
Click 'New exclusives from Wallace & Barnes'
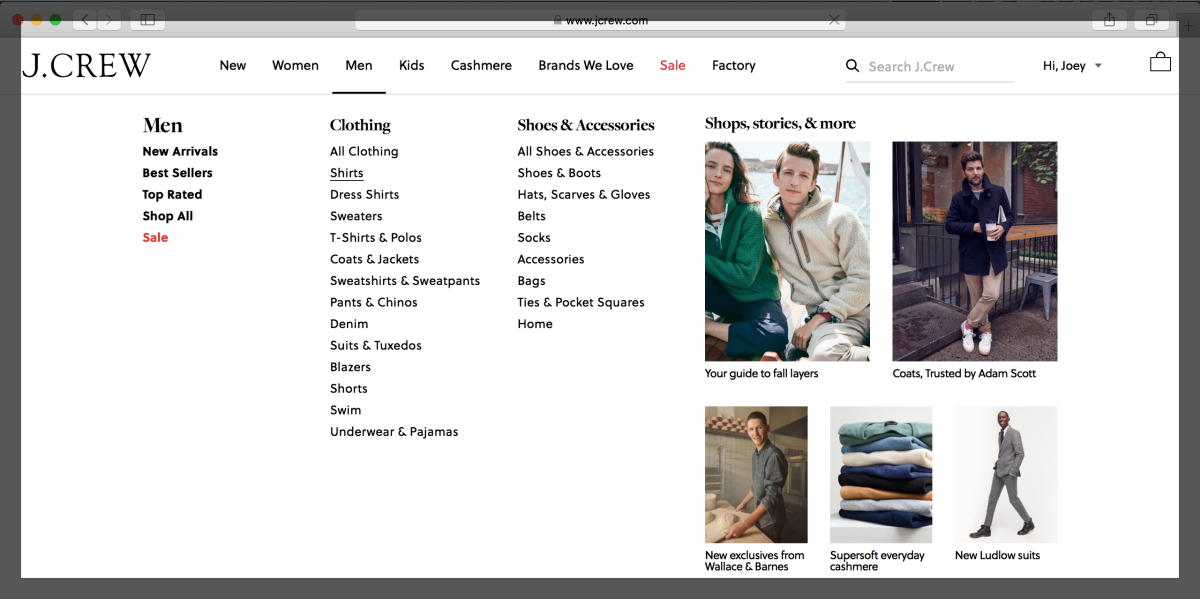tap(755, 561)
